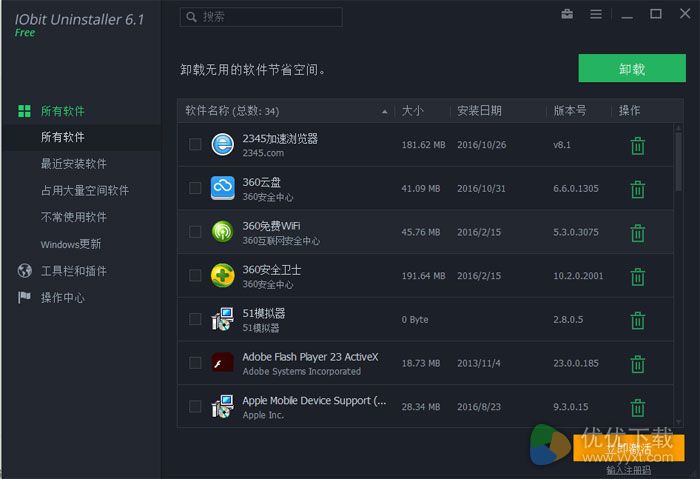Click trash icon for 51模拟器
Screen dimensions: 700x479
coord(638,321)
